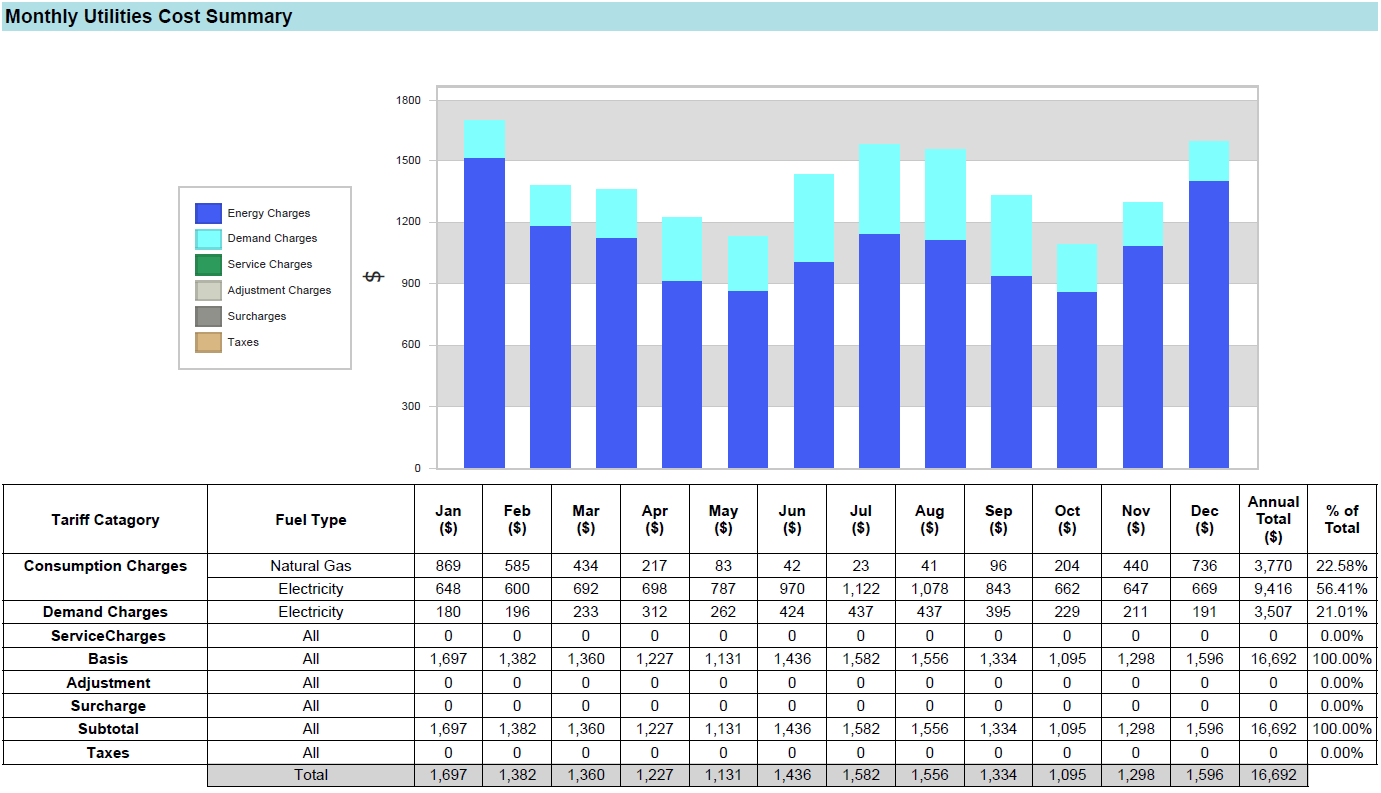Screen dimensions: 1381x793
Task: Click the % of Total column header
Action: click(x=1342, y=519)
